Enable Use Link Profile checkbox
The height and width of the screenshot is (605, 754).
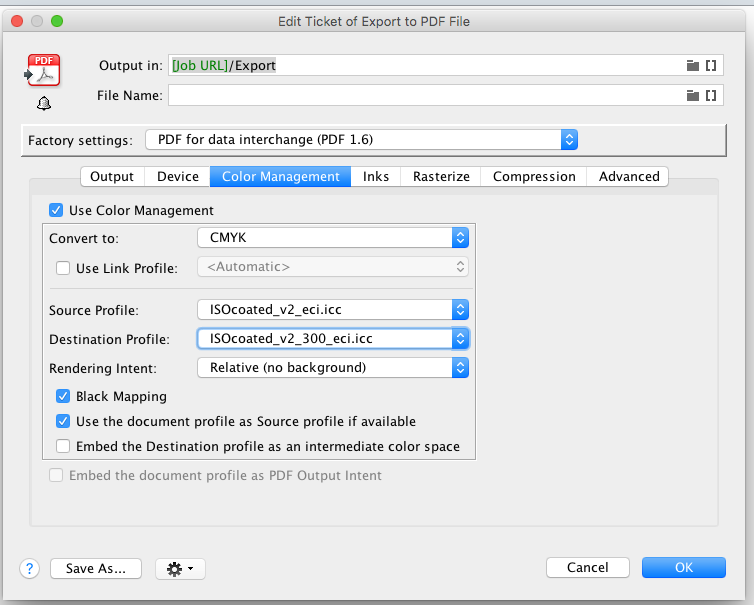tap(64, 268)
